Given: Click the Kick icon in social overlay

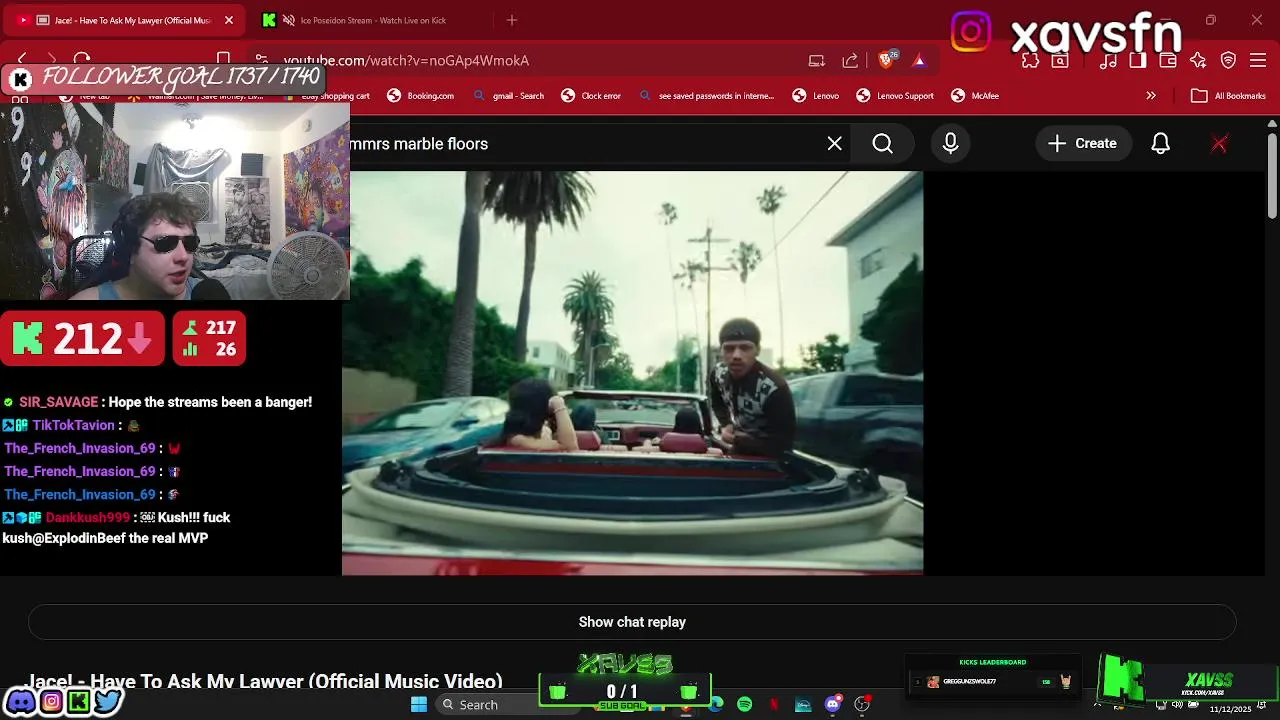Looking at the screenshot, I should (x=78, y=701).
